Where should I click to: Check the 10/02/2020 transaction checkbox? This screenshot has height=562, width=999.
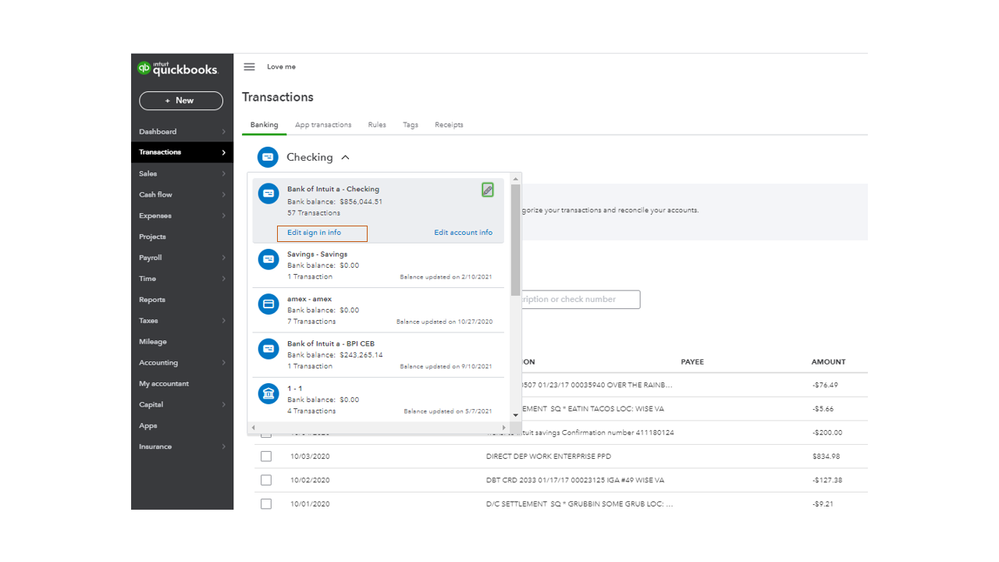click(x=266, y=480)
